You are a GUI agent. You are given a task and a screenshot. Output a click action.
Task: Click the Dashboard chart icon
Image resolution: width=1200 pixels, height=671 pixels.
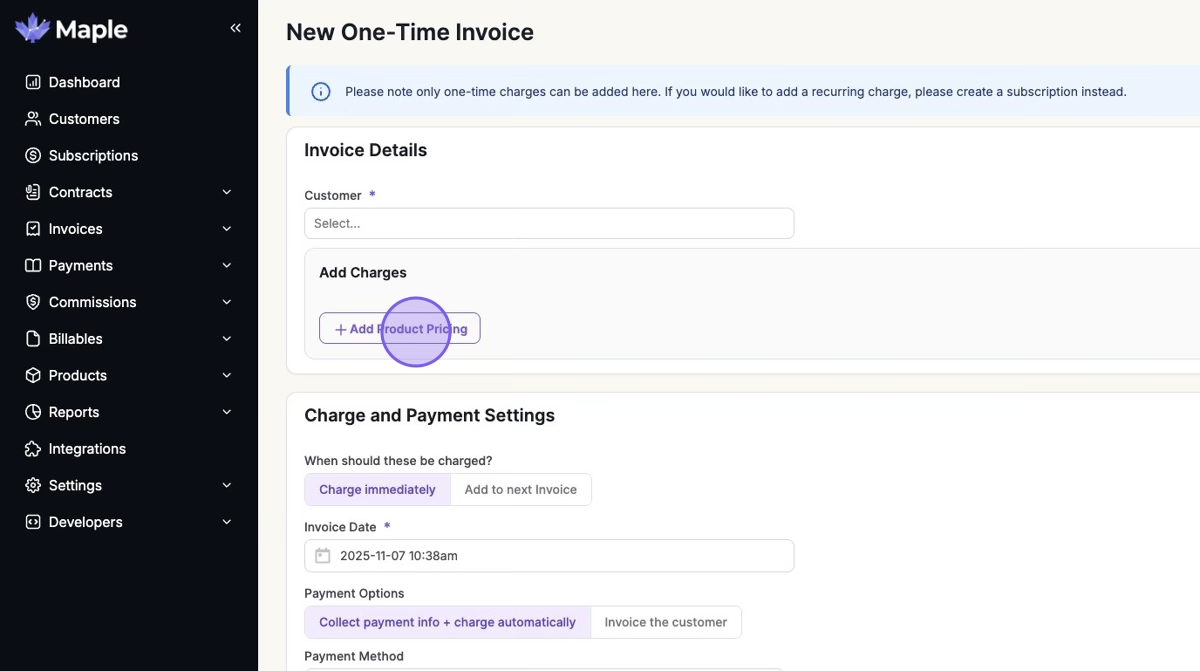[x=33, y=82]
